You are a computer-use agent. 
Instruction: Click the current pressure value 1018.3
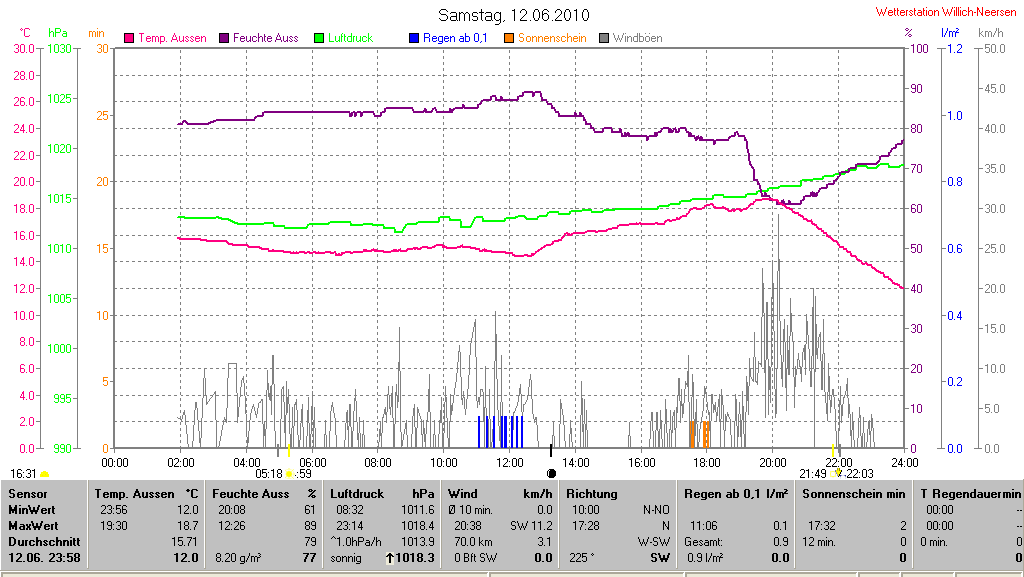pyautogui.click(x=415, y=558)
